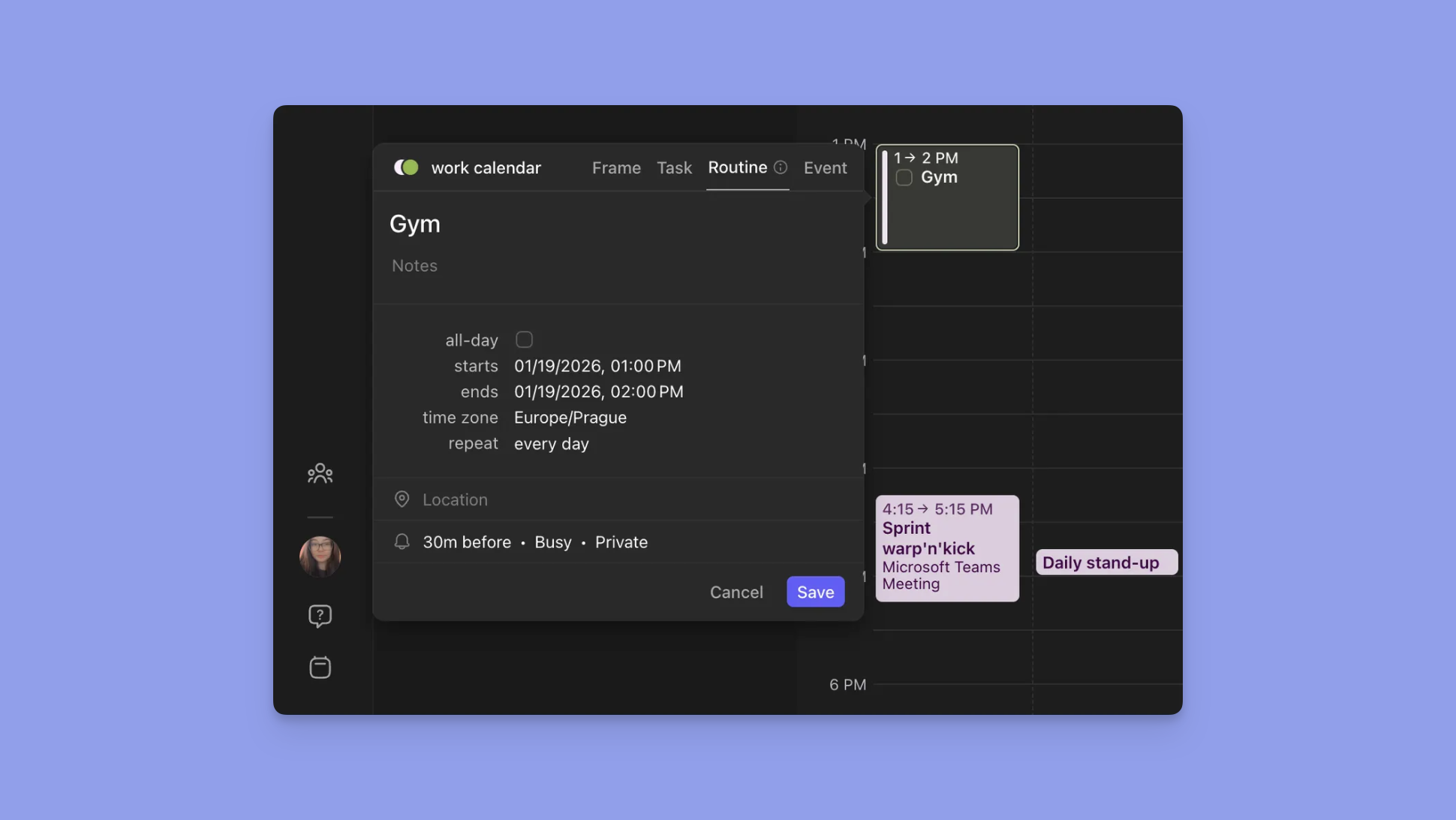Switch to the Frame tab

616,167
